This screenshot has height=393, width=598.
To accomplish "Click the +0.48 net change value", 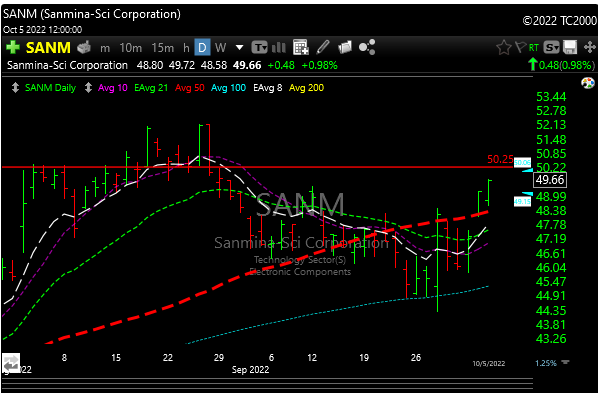I will coord(281,66).
